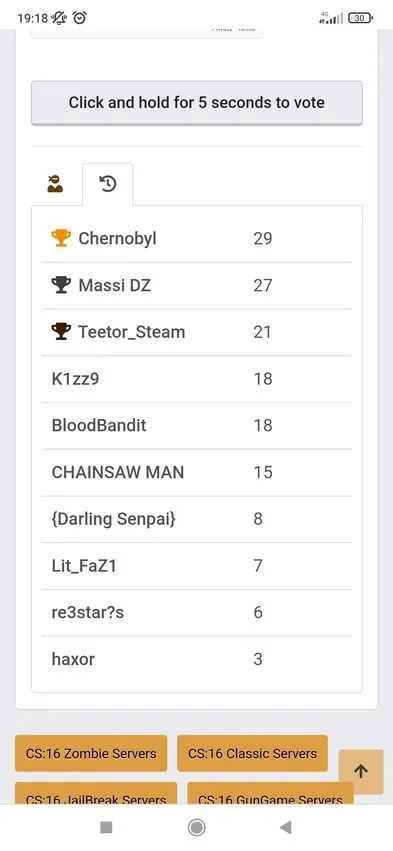Tap the Android recent apps square
The image size is (393, 851).
[x=106, y=827]
